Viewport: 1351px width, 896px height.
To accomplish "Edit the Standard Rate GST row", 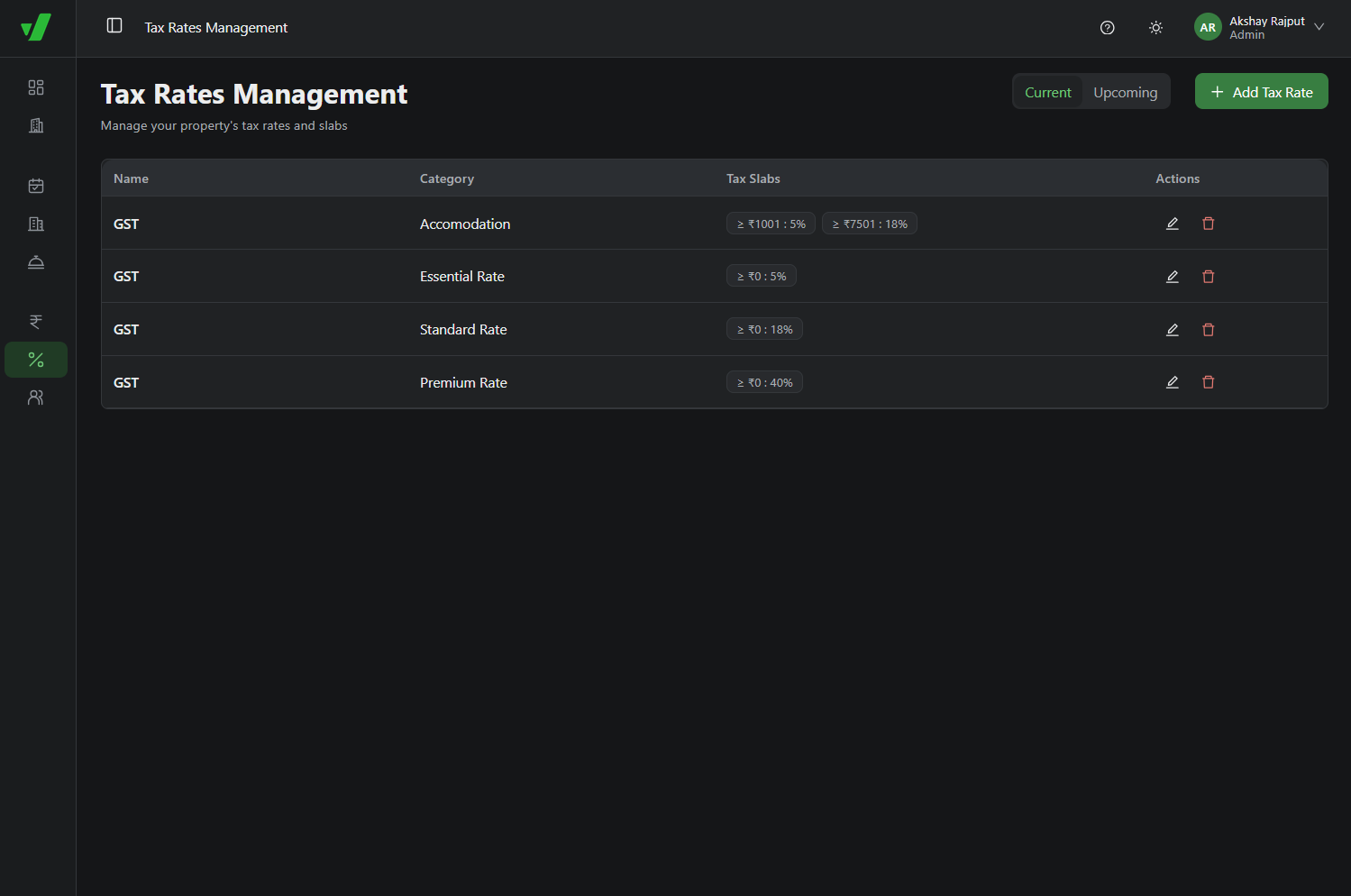I will 1173,330.
